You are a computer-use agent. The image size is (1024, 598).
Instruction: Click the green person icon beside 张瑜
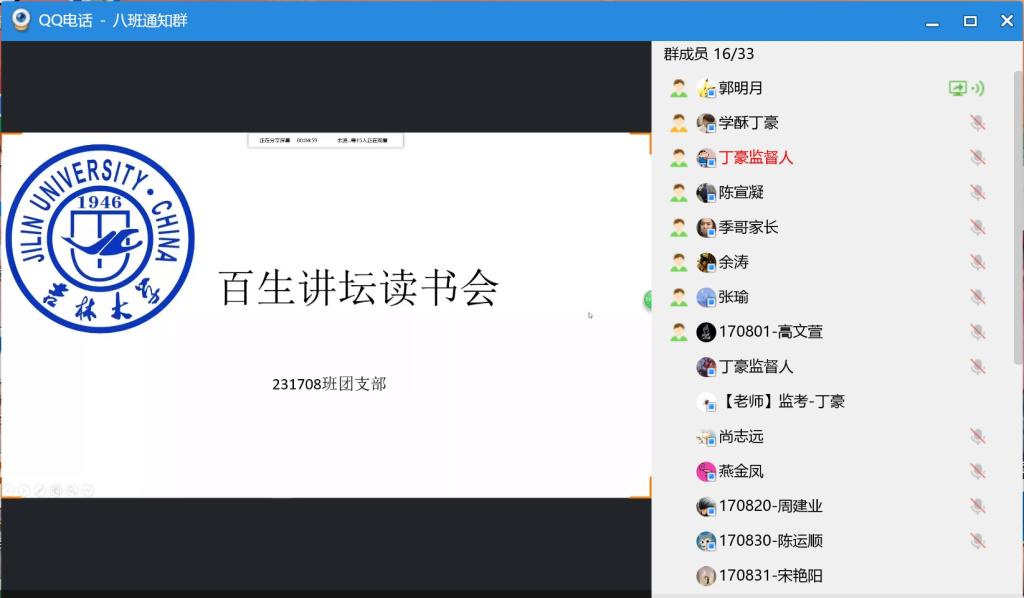[x=679, y=297]
